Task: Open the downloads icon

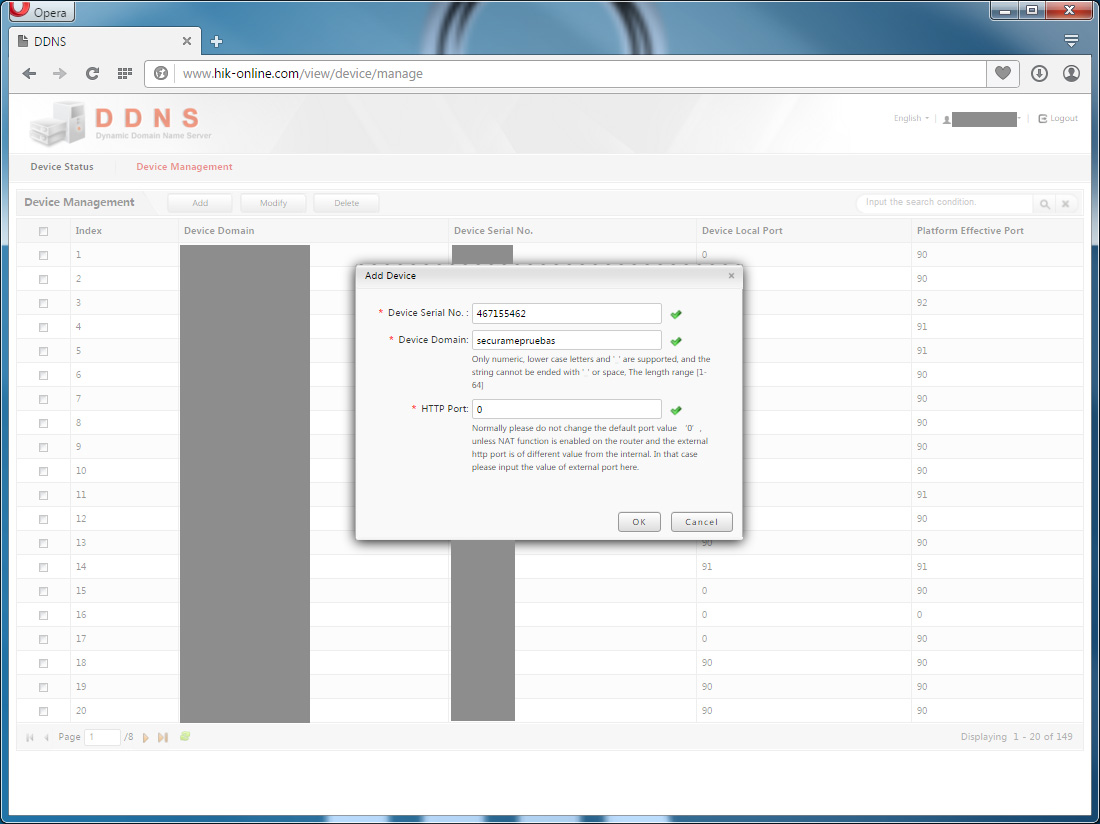Action: 1039,73
